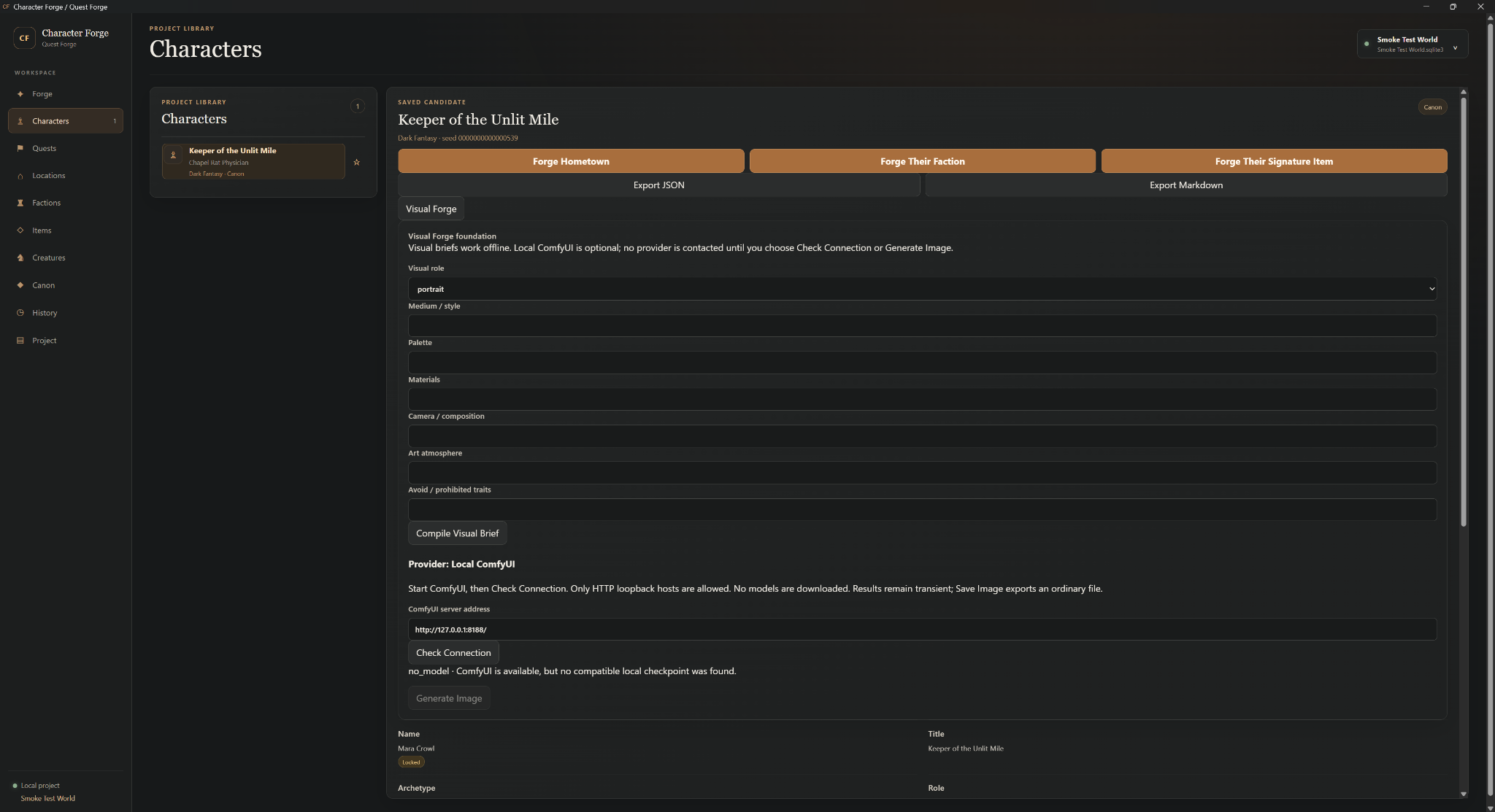The height and width of the screenshot is (812, 1495).
Task: Click Generate Image button
Action: click(x=449, y=698)
